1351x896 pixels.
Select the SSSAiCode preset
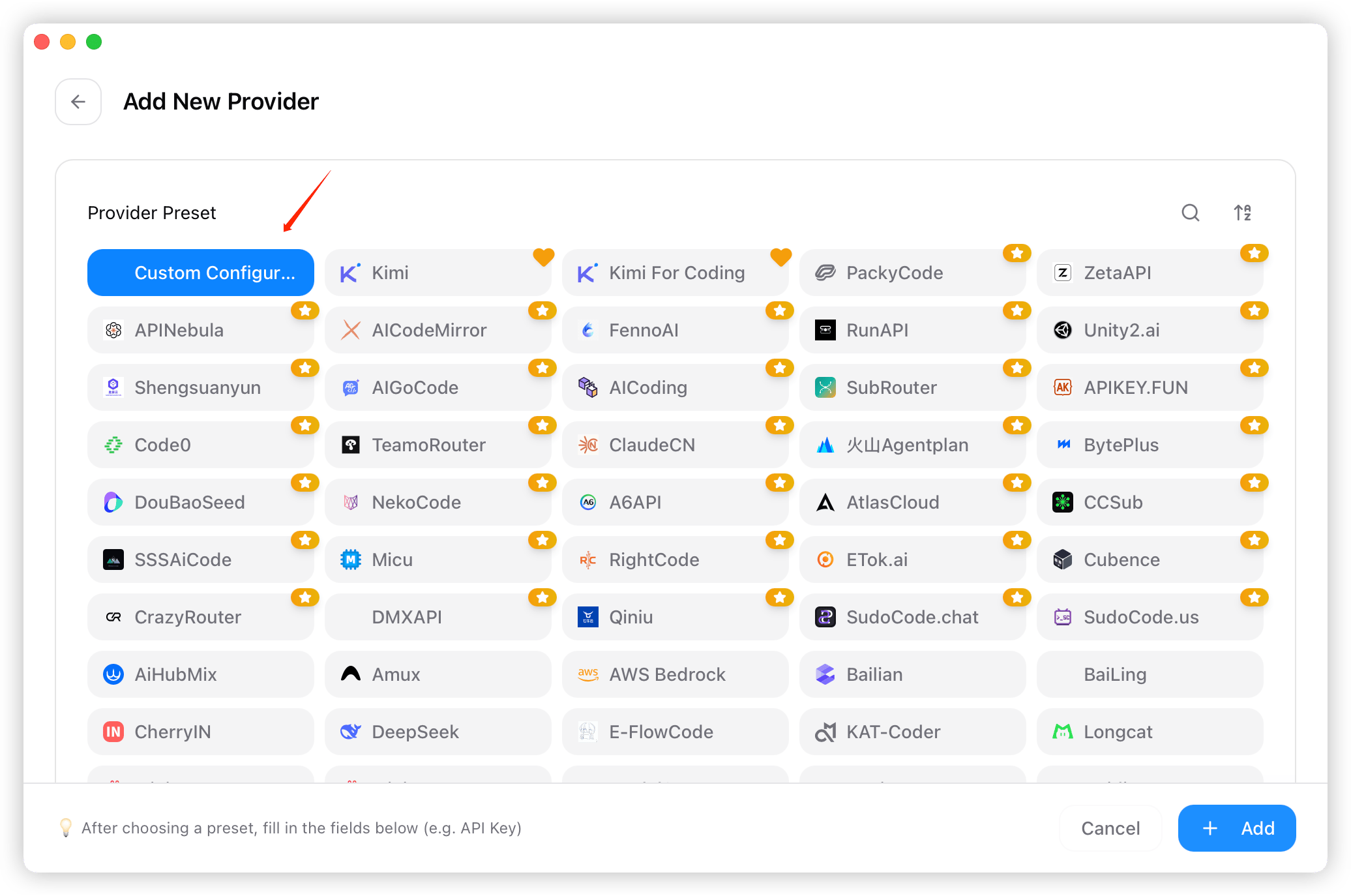[201, 560]
